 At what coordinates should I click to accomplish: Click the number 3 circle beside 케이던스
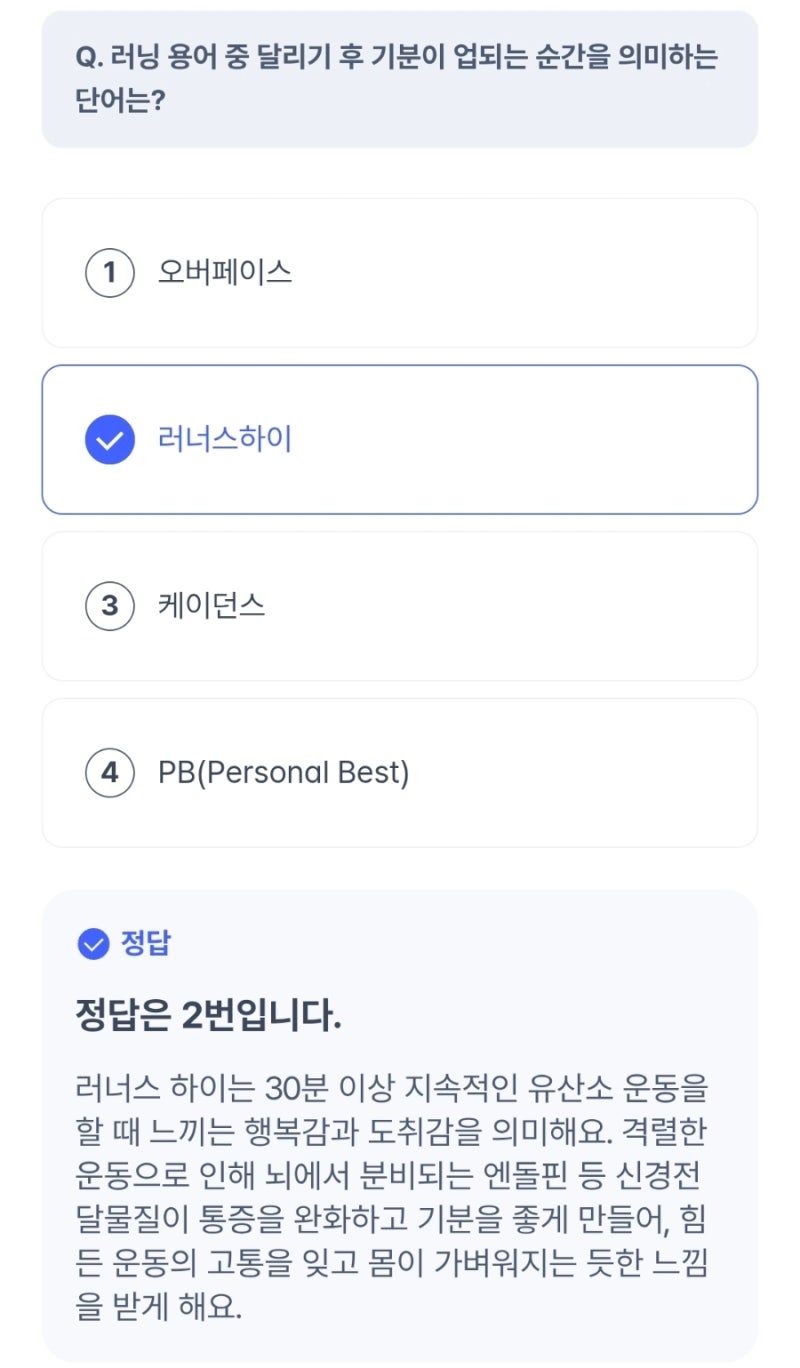coord(110,606)
